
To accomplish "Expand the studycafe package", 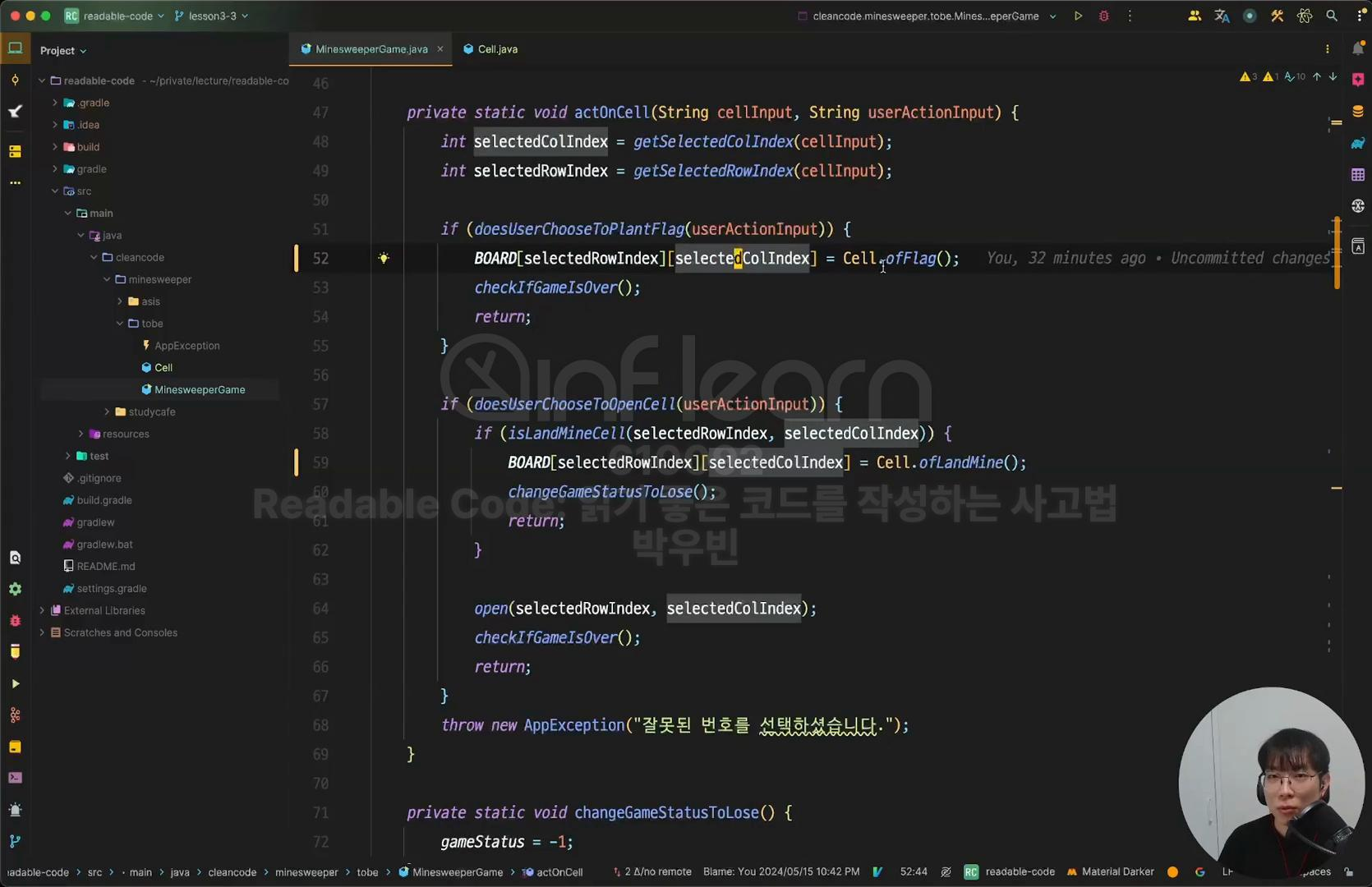I will [x=107, y=411].
